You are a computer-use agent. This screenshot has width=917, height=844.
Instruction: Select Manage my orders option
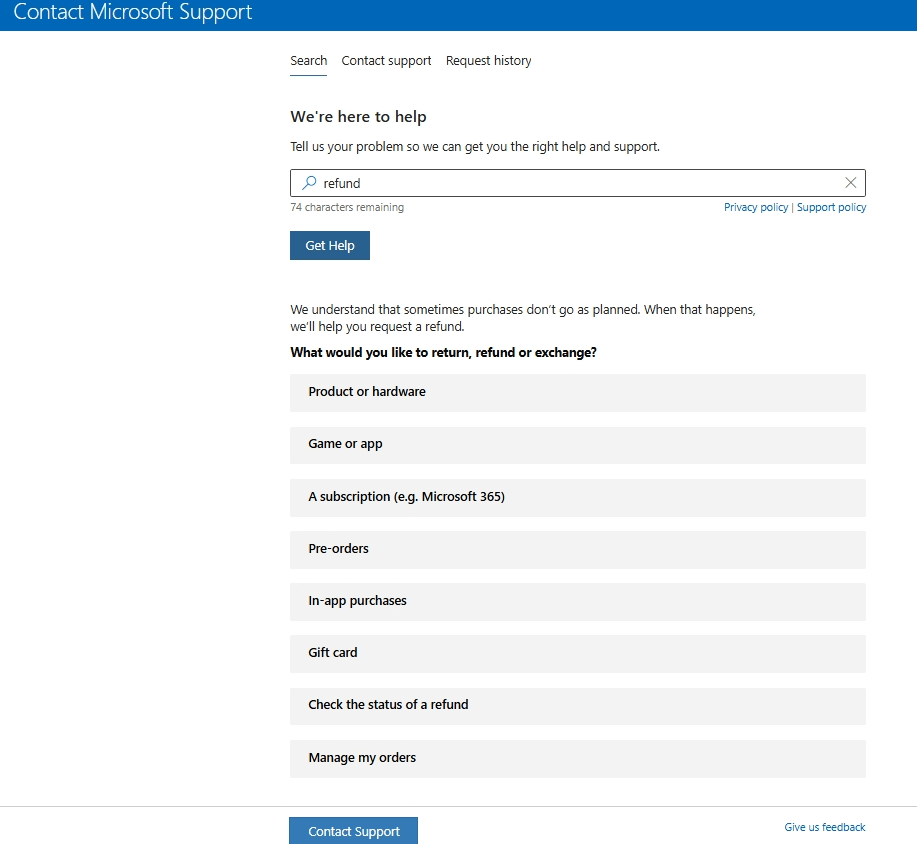578,758
